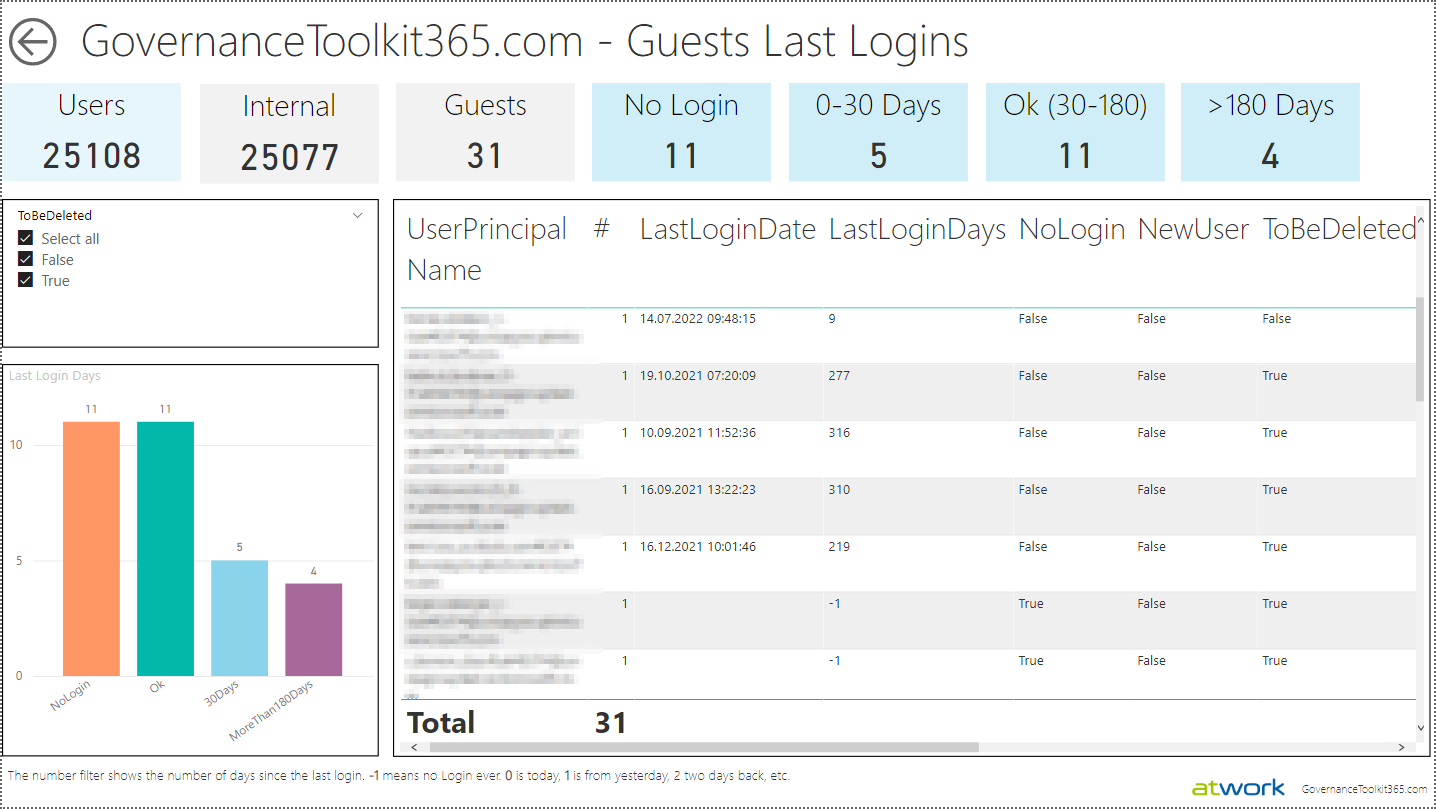Click the report title GovernanceToolkit365.com - Guests Last Logins
The width and height of the screenshot is (1436, 809).
[525, 42]
